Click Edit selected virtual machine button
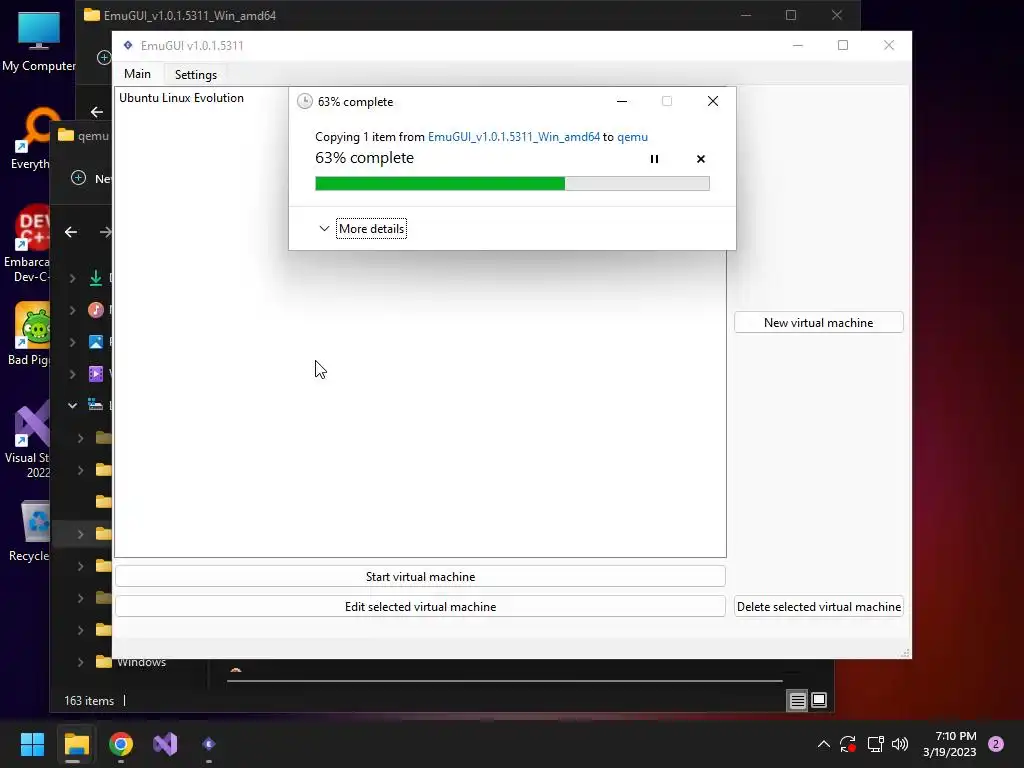Image resolution: width=1024 pixels, height=768 pixels. point(421,607)
